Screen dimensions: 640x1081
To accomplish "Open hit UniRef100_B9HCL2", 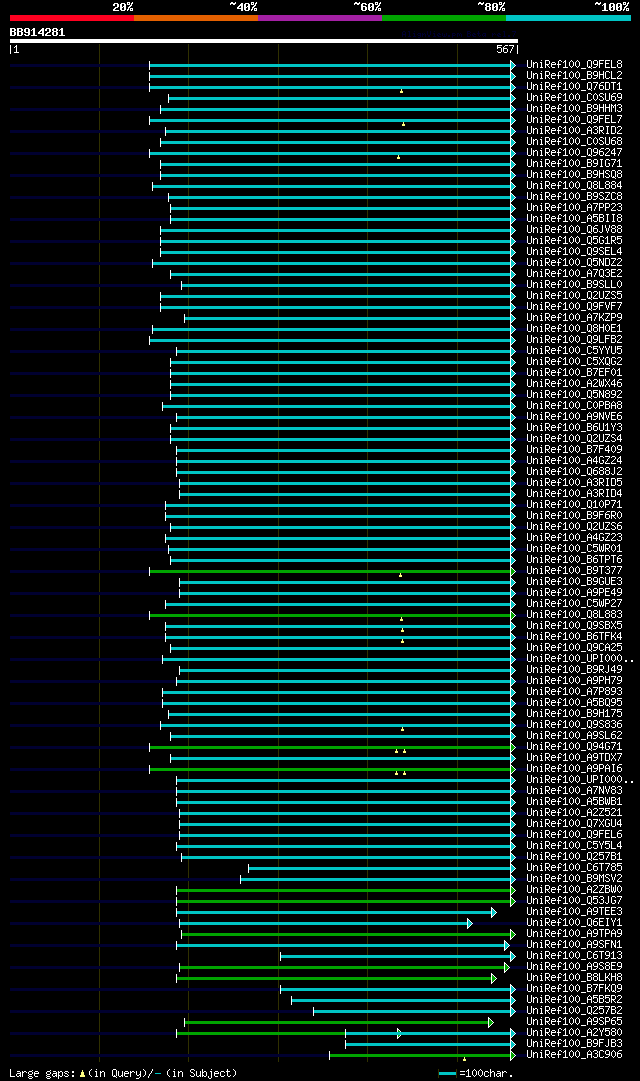I will (x=574, y=76).
